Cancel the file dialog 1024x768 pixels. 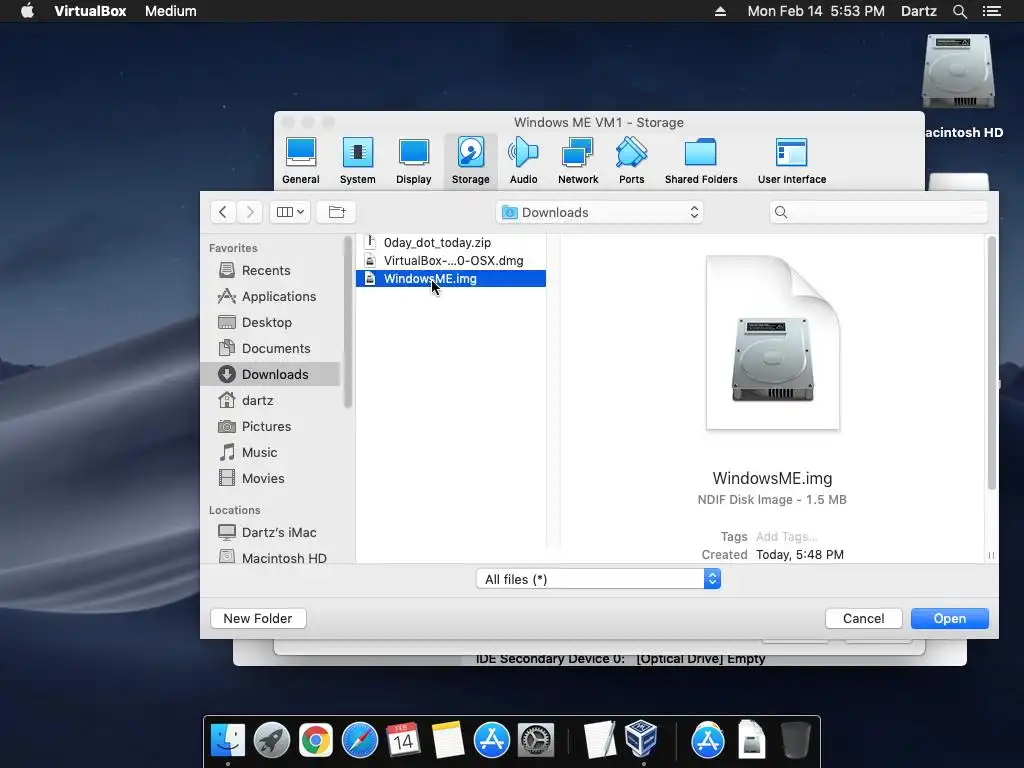coord(863,618)
